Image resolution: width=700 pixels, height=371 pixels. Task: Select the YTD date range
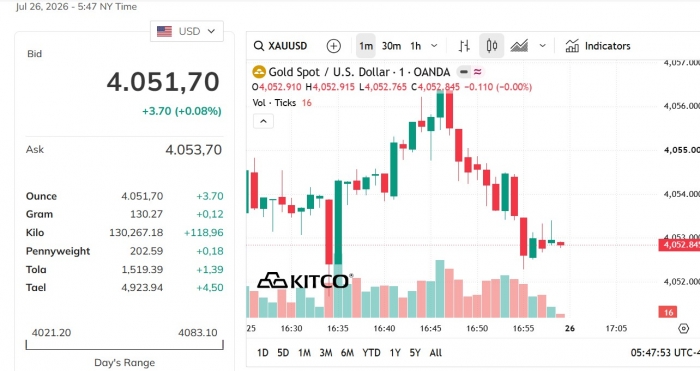[x=371, y=353]
